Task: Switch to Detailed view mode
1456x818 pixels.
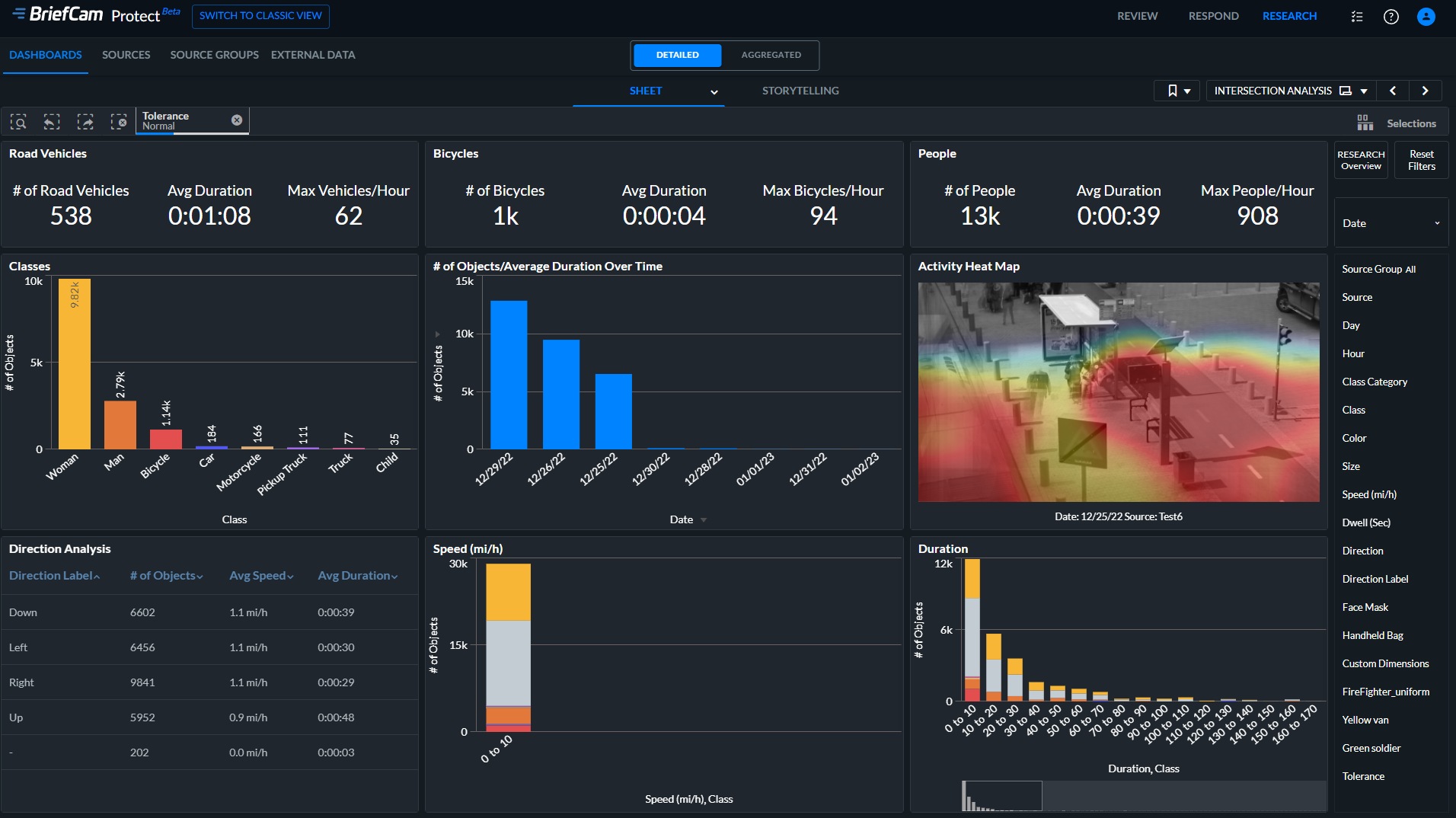Action: pyautogui.click(x=677, y=55)
